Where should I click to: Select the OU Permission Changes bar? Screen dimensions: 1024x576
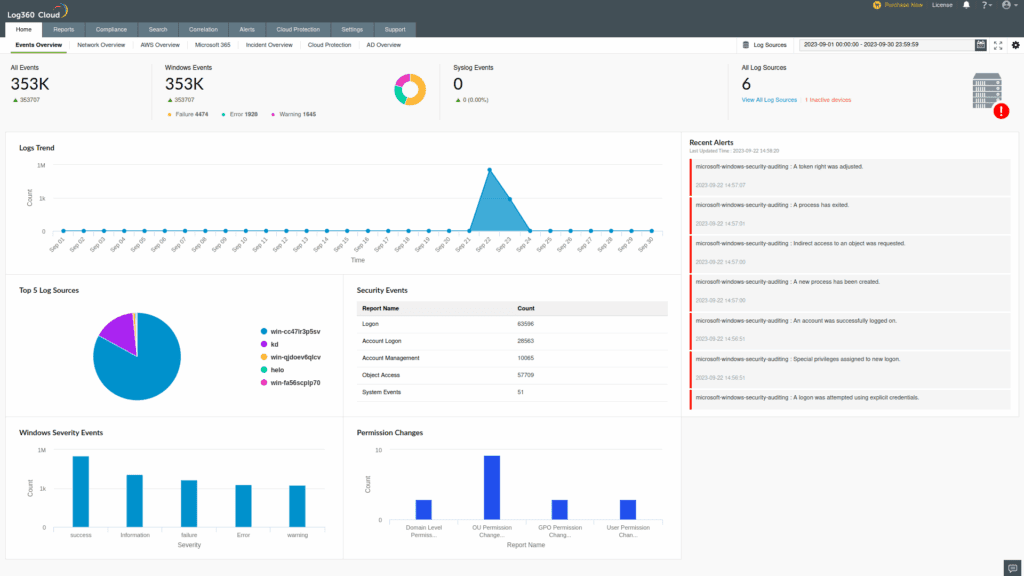(x=490, y=486)
